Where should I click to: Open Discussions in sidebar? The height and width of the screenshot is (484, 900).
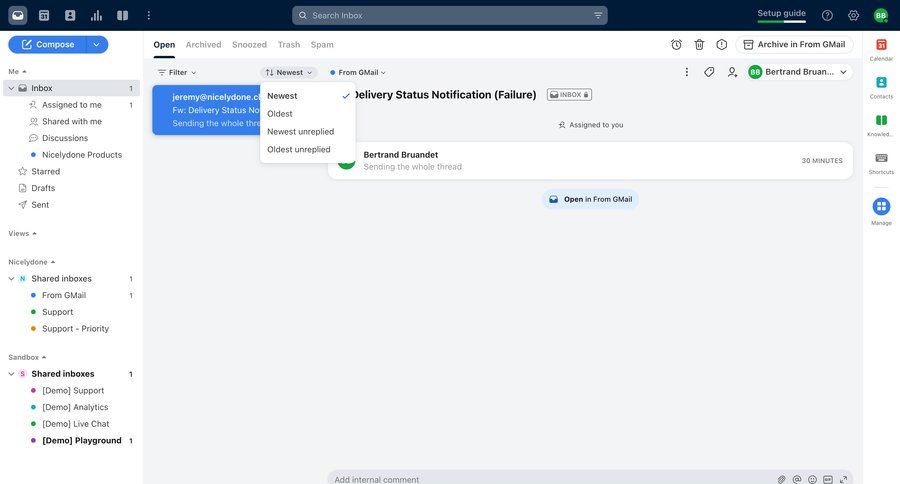tap(65, 138)
